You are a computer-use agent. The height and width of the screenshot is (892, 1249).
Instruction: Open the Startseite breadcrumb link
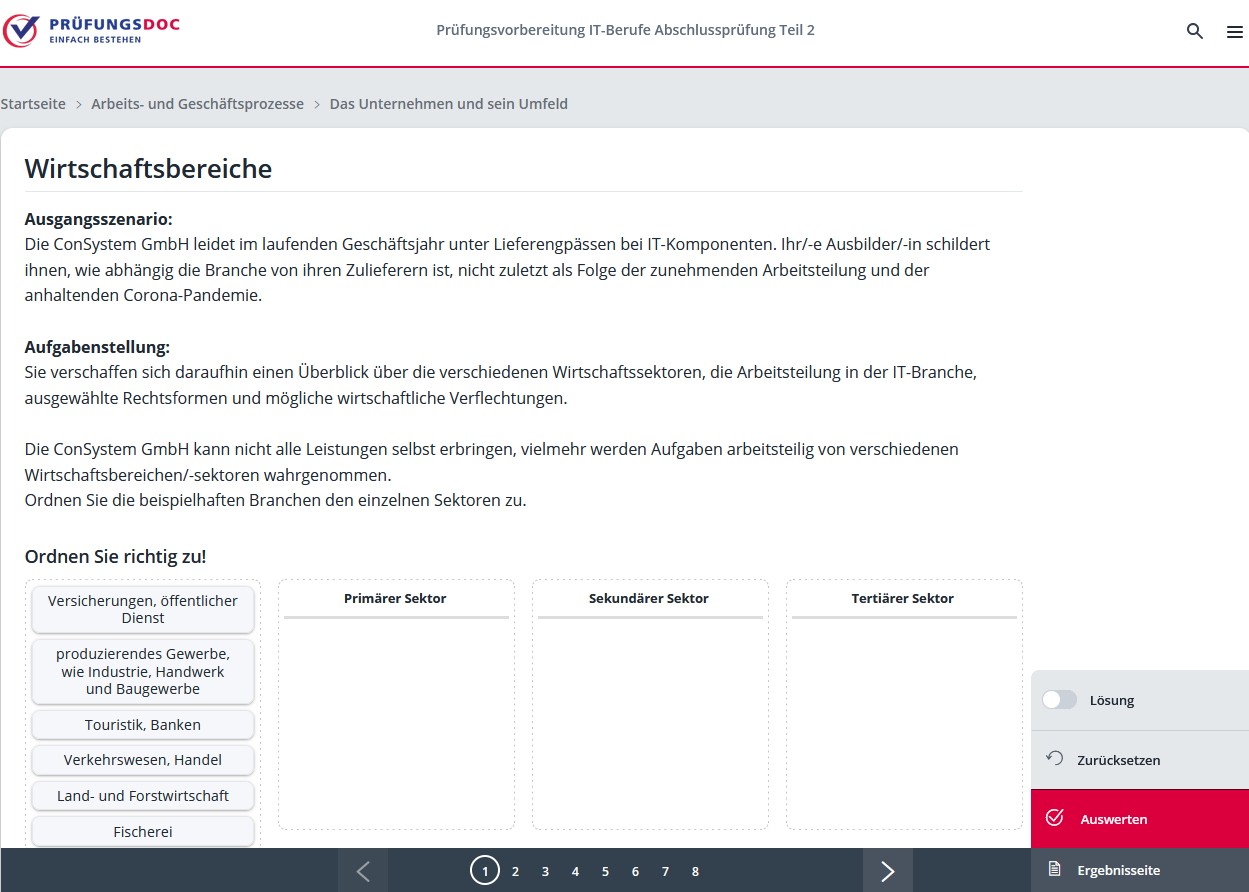point(33,104)
